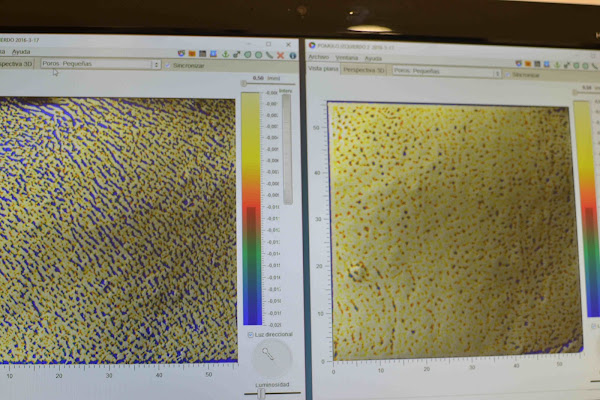Open the Ayuda menu in left window

21,52
